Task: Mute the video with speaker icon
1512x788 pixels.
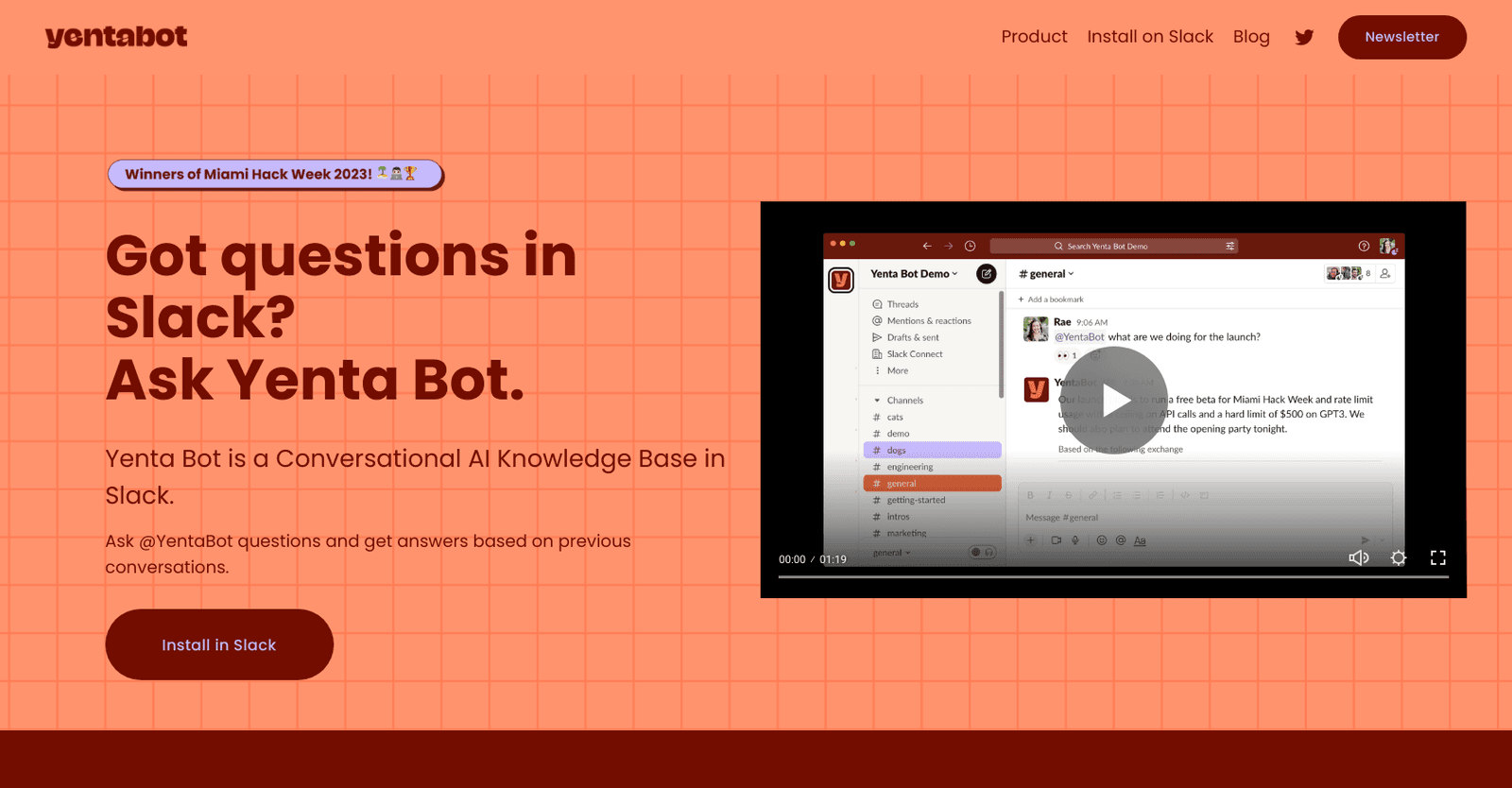Action: click(x=1358, y=557)
